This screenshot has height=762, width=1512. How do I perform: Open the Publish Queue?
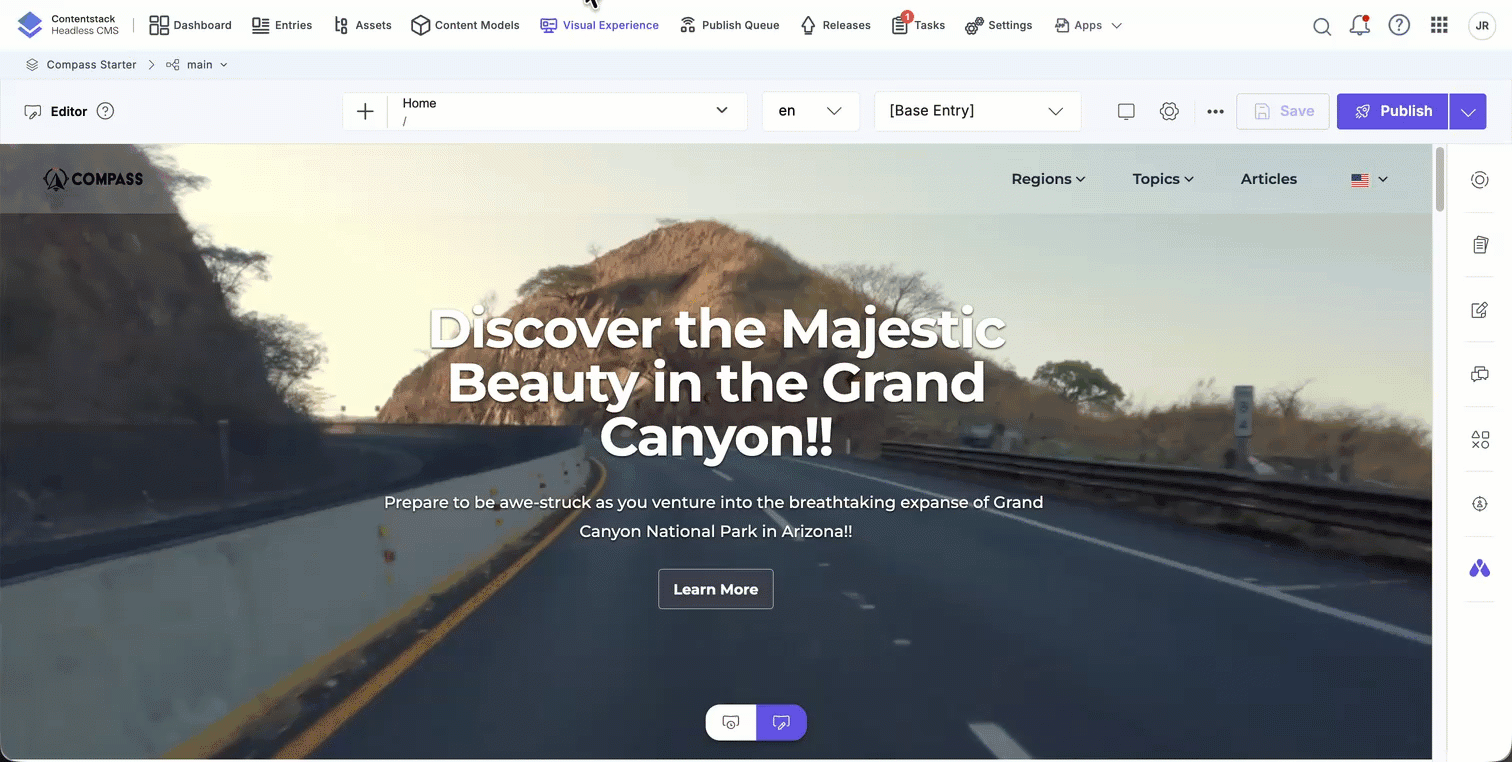click(729, 25)
